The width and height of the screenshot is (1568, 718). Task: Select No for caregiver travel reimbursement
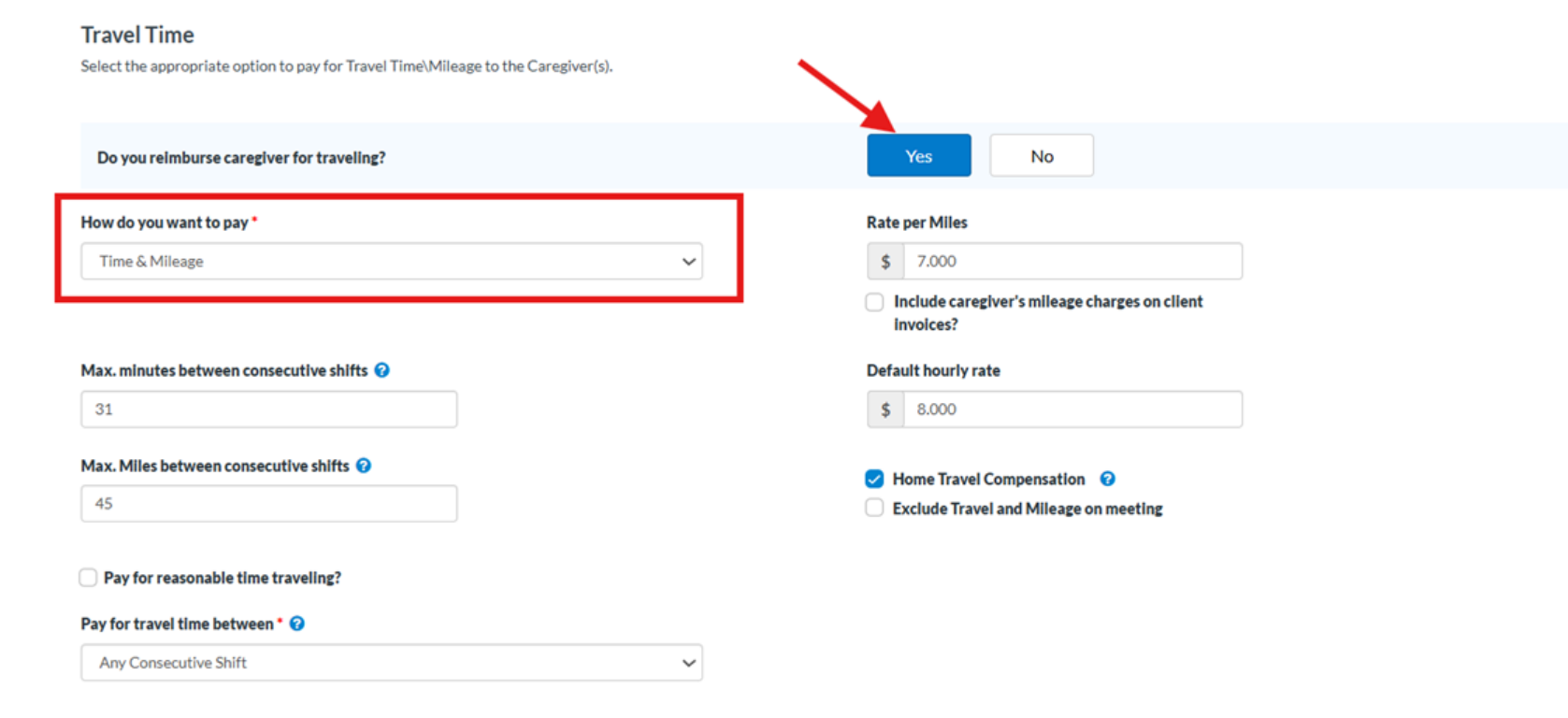1042,155
